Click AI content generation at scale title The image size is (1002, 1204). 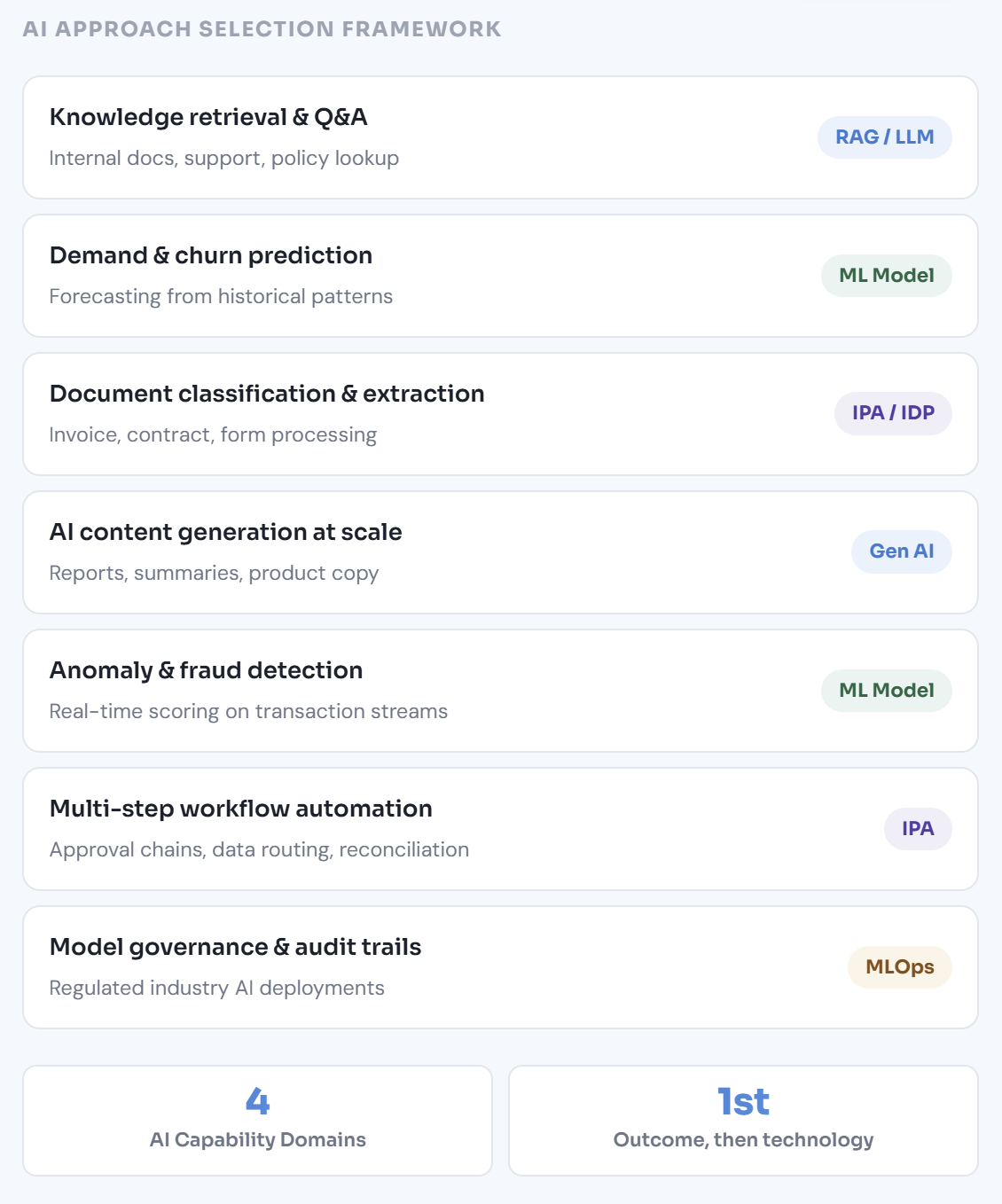[x=226, y=532]
